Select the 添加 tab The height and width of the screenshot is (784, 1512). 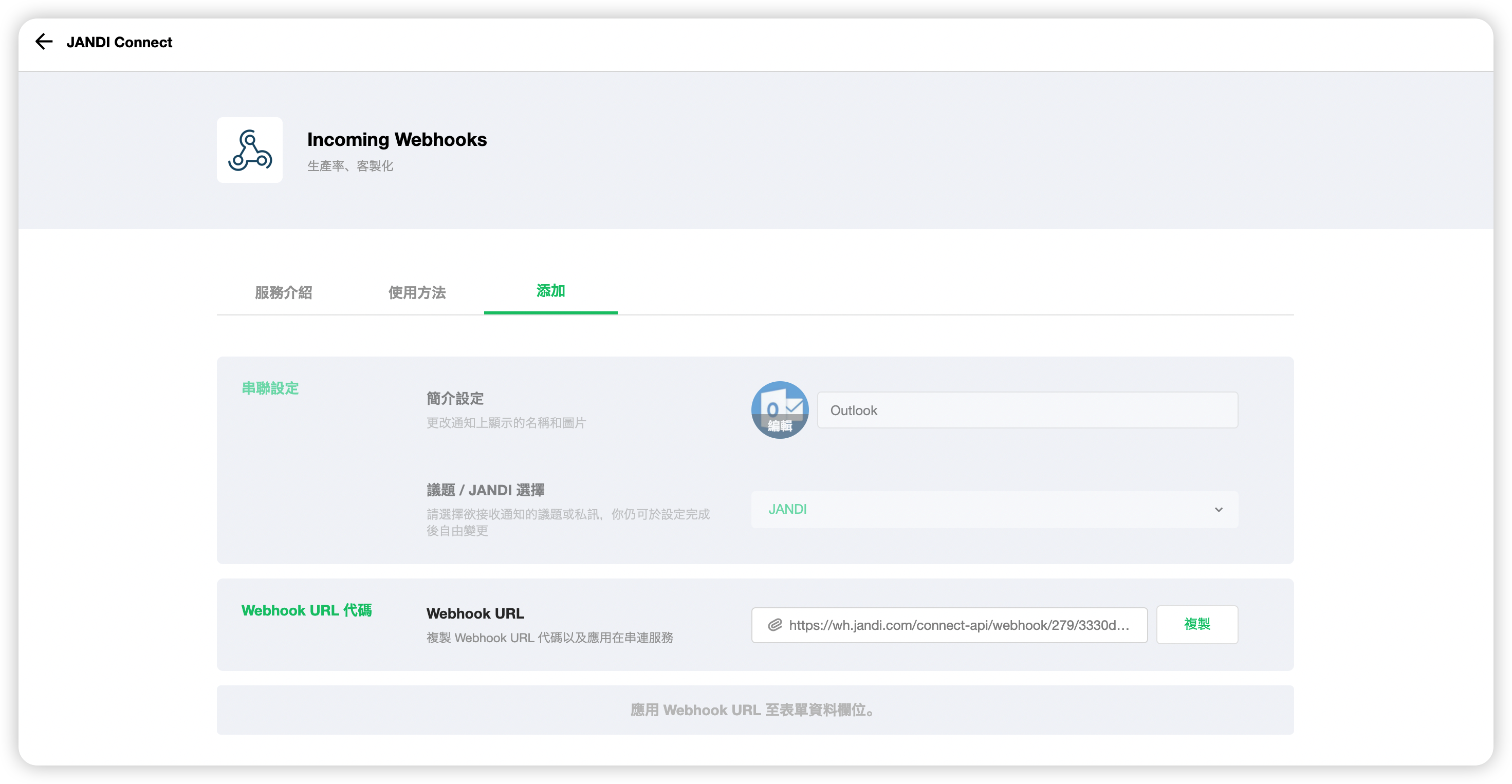click(x=550, y=291)
